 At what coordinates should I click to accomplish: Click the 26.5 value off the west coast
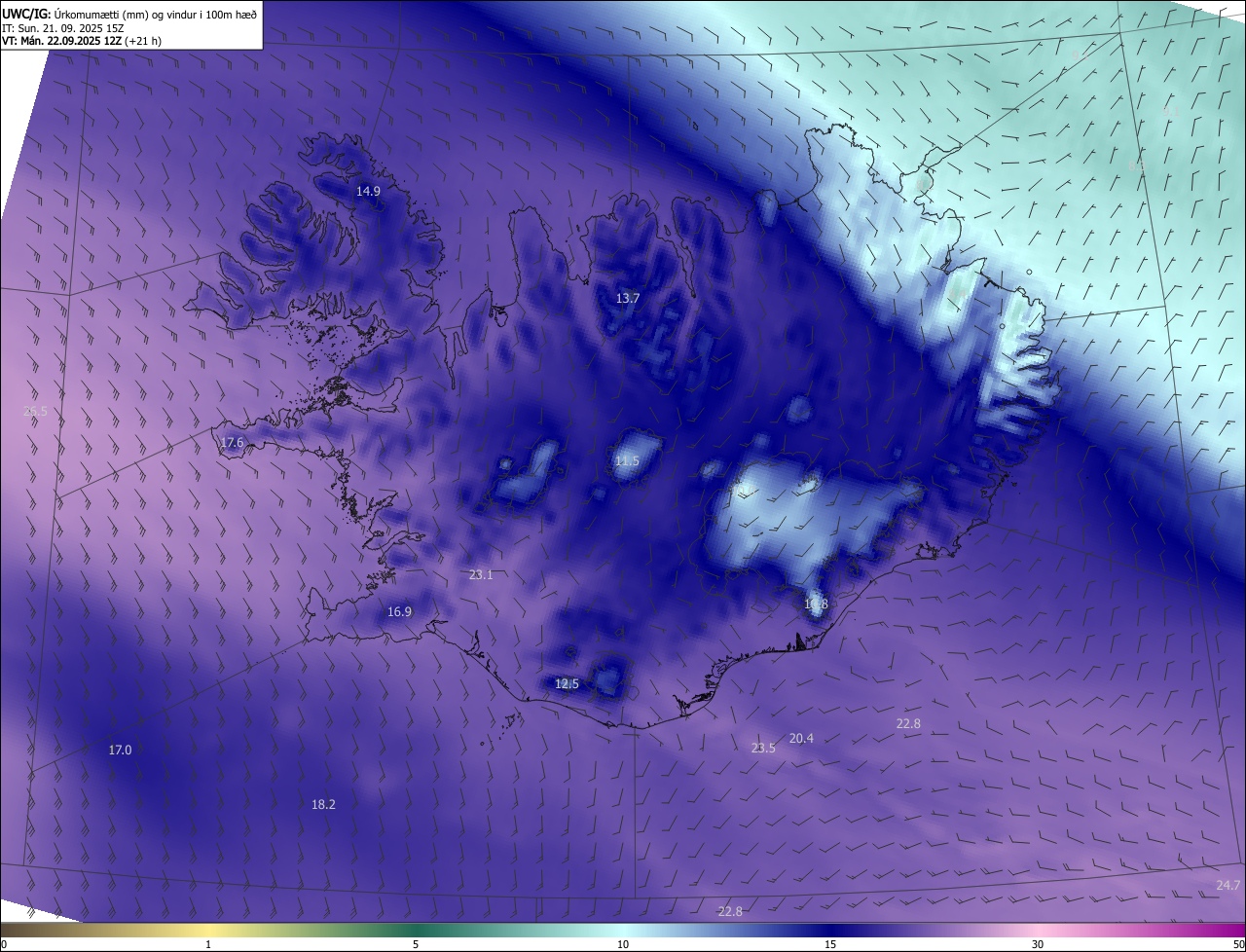[35, 412]
